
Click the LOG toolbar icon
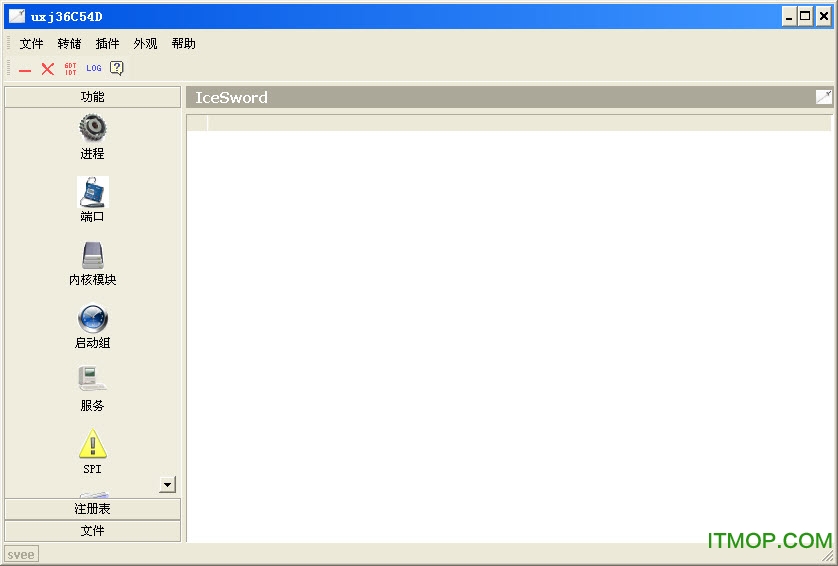click(x=94, y=68)
